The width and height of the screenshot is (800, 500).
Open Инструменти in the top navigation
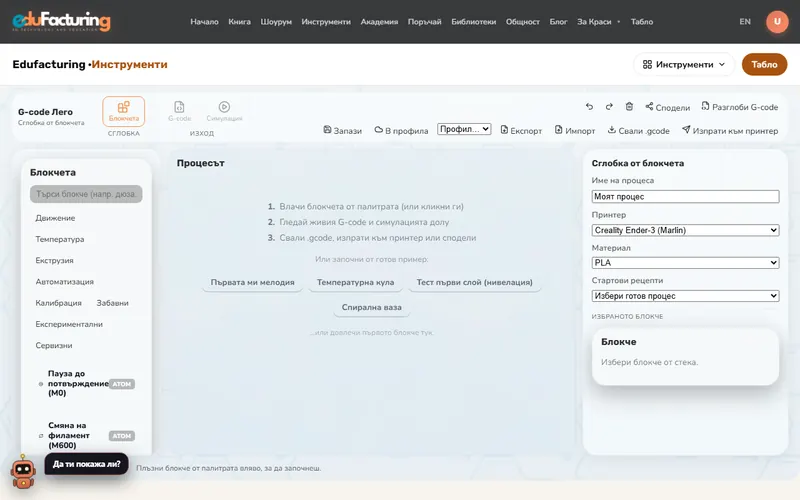pyautogui.click(x=326, y=21)
